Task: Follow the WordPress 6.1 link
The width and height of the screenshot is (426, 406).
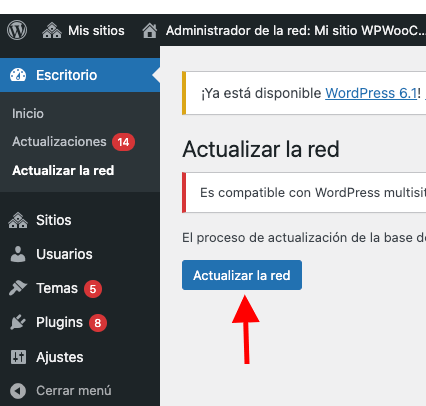Action: click(371, 93)
